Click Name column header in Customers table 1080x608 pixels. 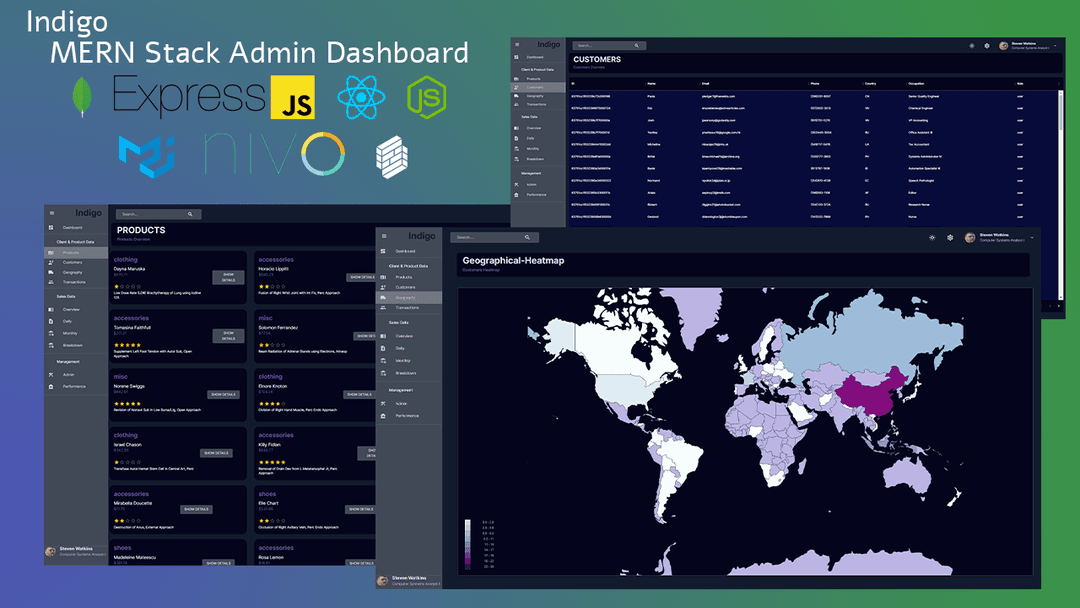click(652, 83)
